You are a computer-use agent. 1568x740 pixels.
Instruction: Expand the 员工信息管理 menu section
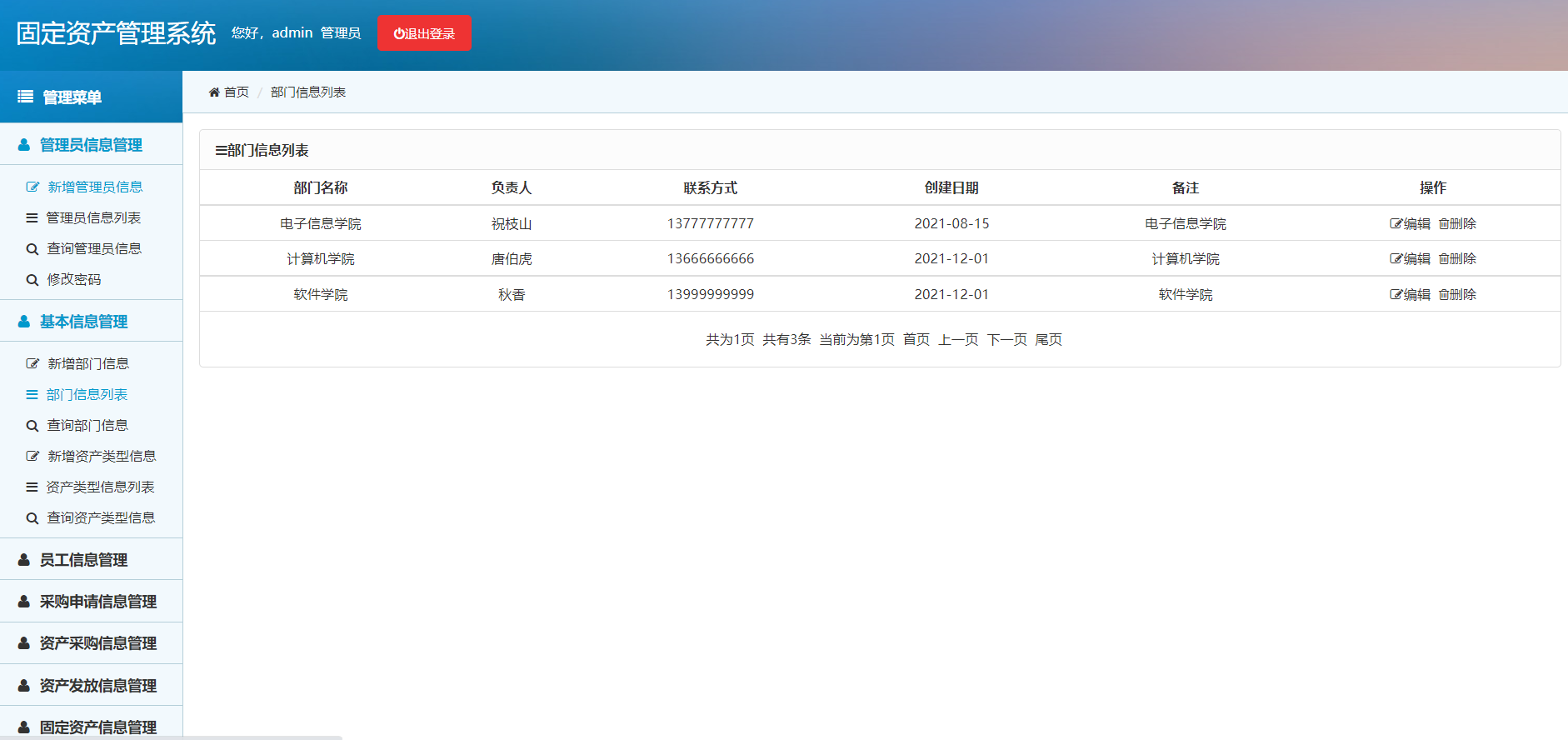92,559
